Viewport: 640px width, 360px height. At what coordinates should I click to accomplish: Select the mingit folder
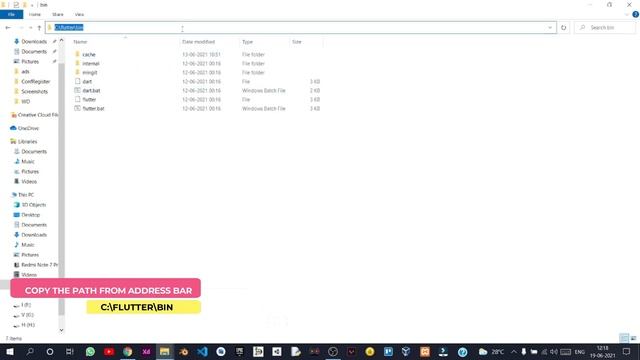(90, 72)
